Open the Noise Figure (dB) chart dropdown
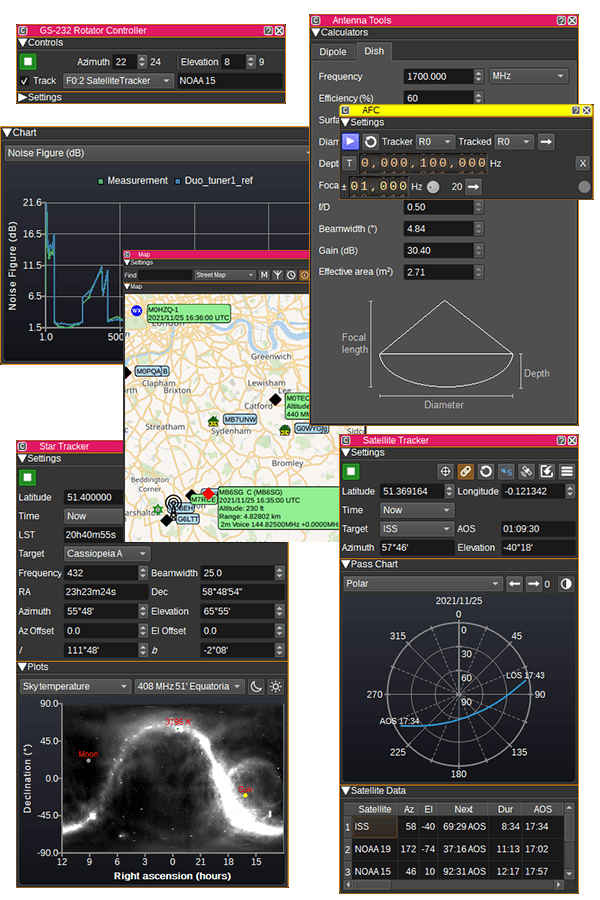 click(157, 153)
